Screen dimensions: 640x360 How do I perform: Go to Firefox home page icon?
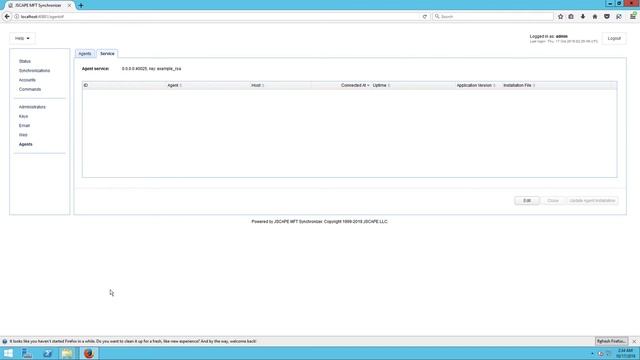click(x=595, y=17)
